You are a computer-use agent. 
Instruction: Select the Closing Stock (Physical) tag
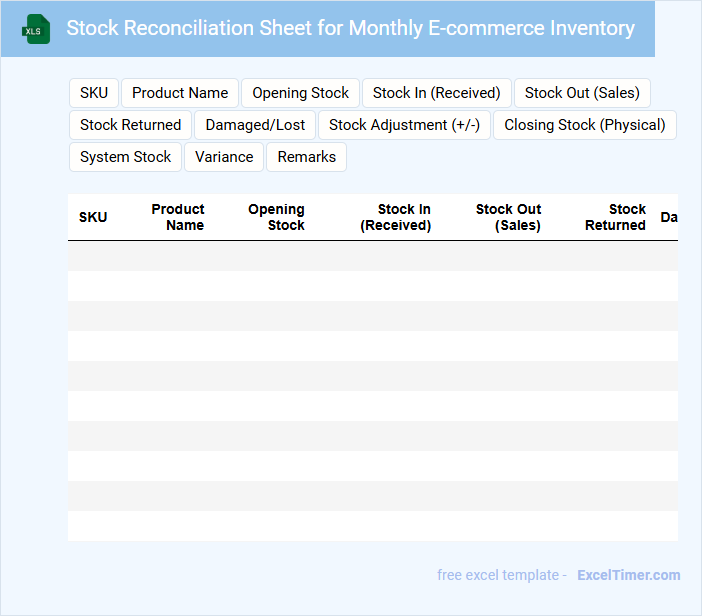(x=585, y=125)
